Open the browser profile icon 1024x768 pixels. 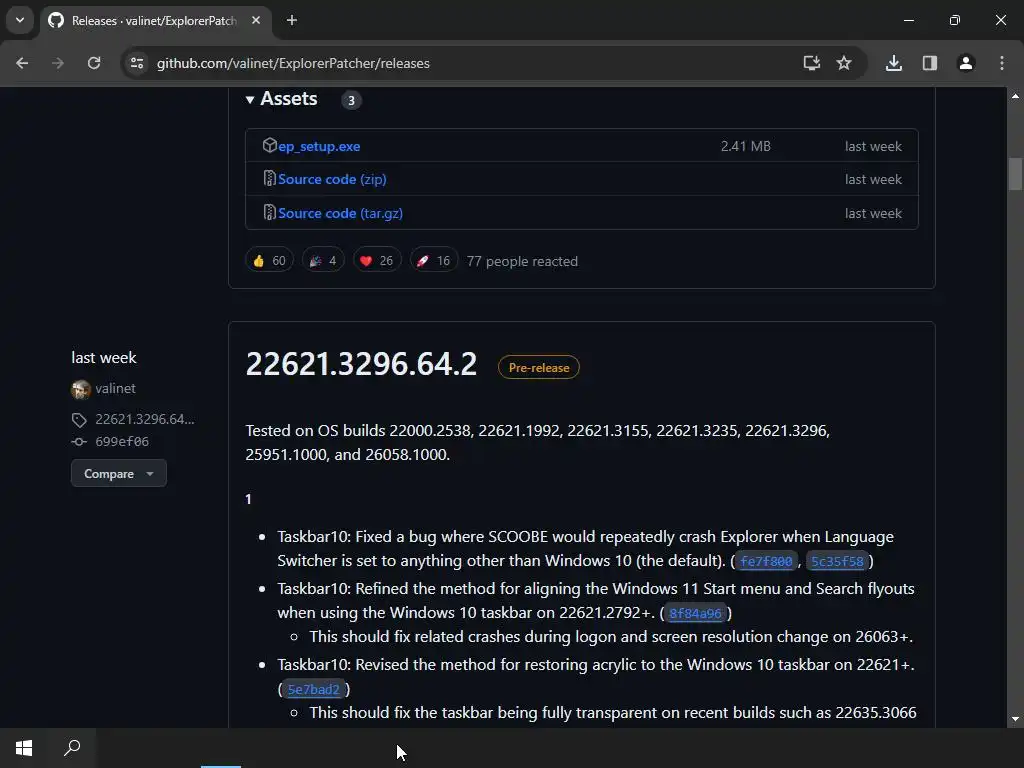pos(966,63)
